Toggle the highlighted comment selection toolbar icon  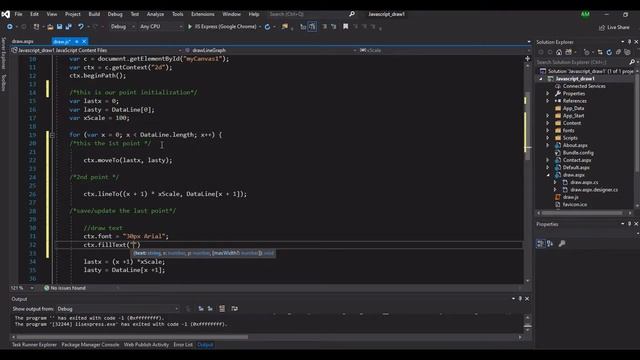[x=312, y=27]
